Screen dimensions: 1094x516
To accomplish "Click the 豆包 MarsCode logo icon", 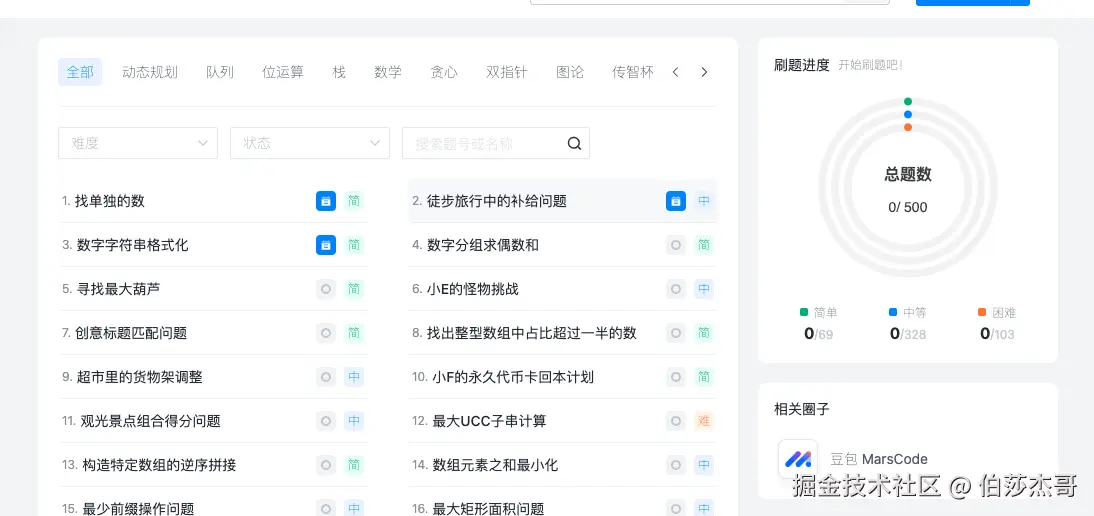I will (x=798, y=460).
